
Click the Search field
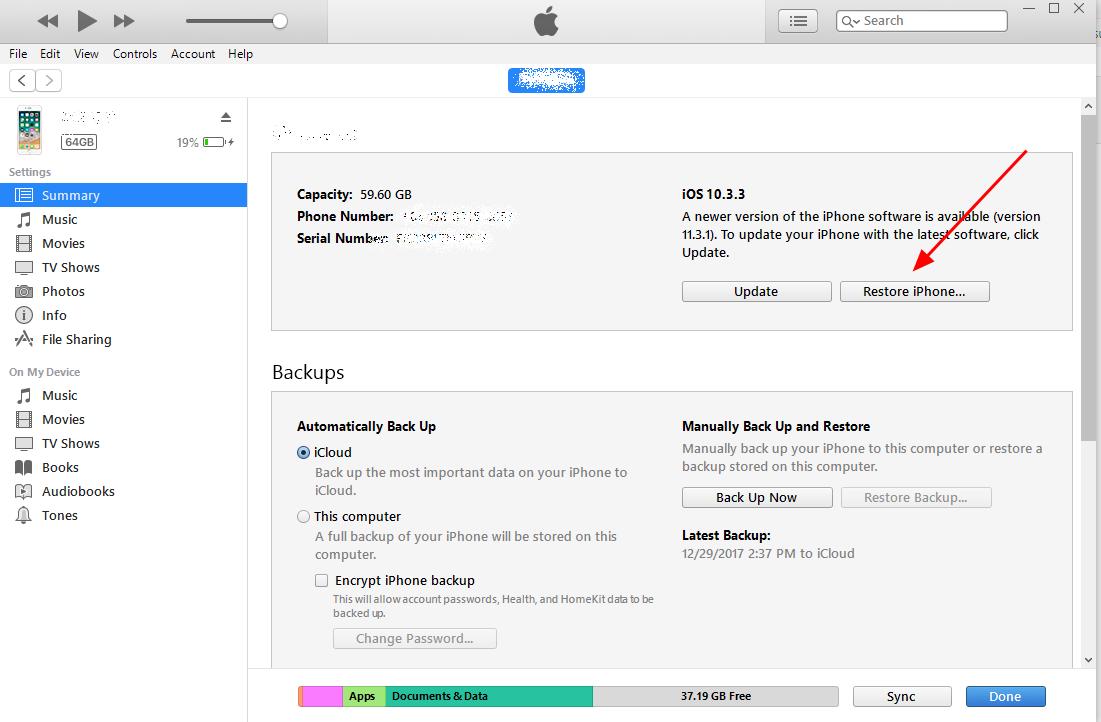pyautogui.click(x=921, y=21)
